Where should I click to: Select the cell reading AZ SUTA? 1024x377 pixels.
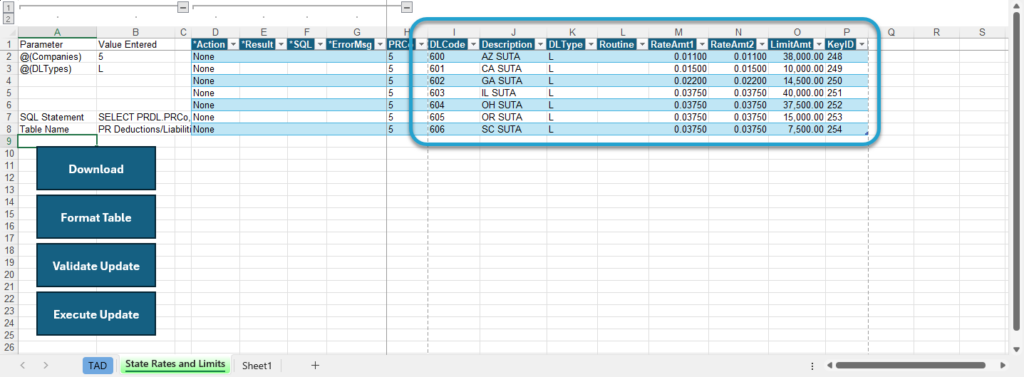tap(513, 57)
